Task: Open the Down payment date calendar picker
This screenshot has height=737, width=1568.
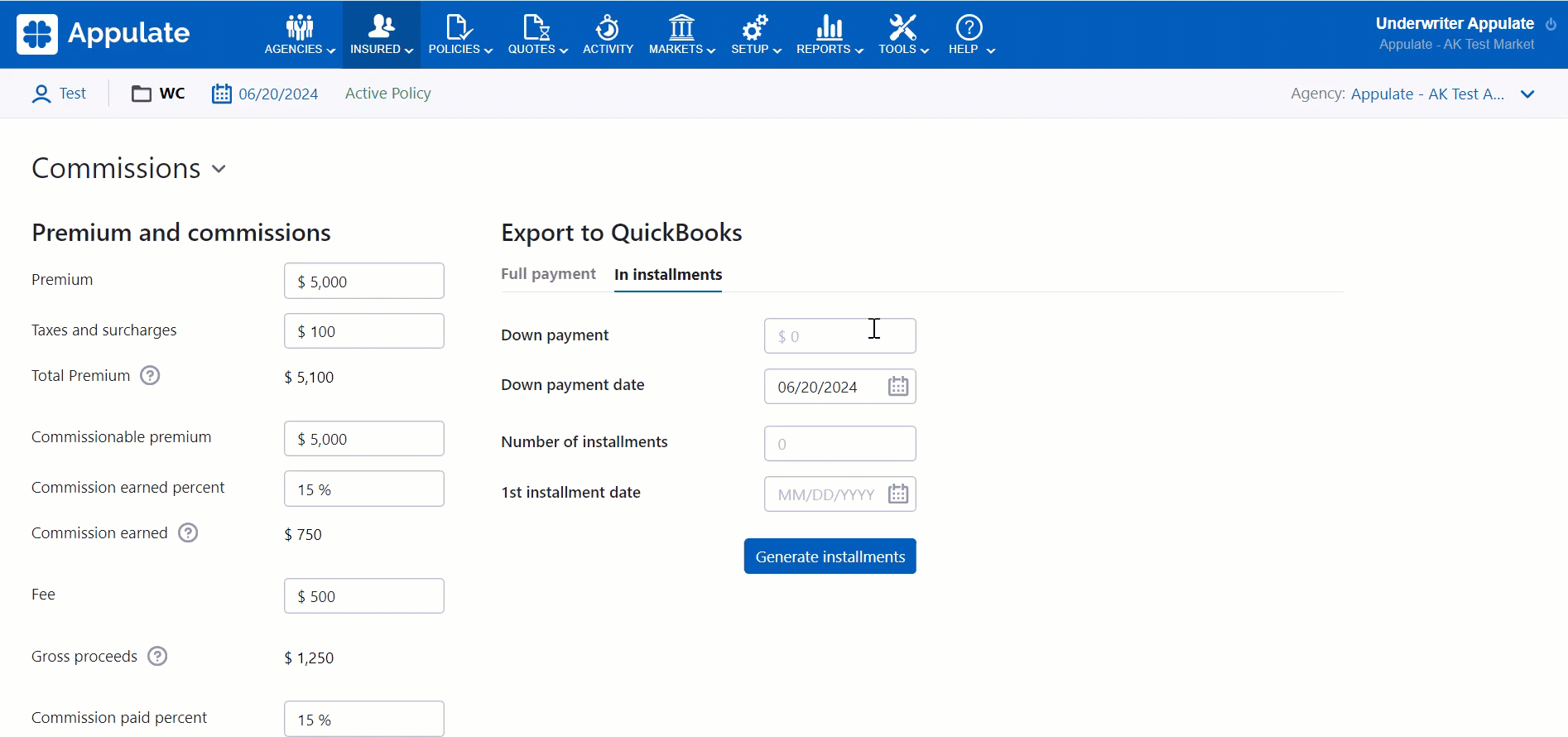Action: coord(897,387)
